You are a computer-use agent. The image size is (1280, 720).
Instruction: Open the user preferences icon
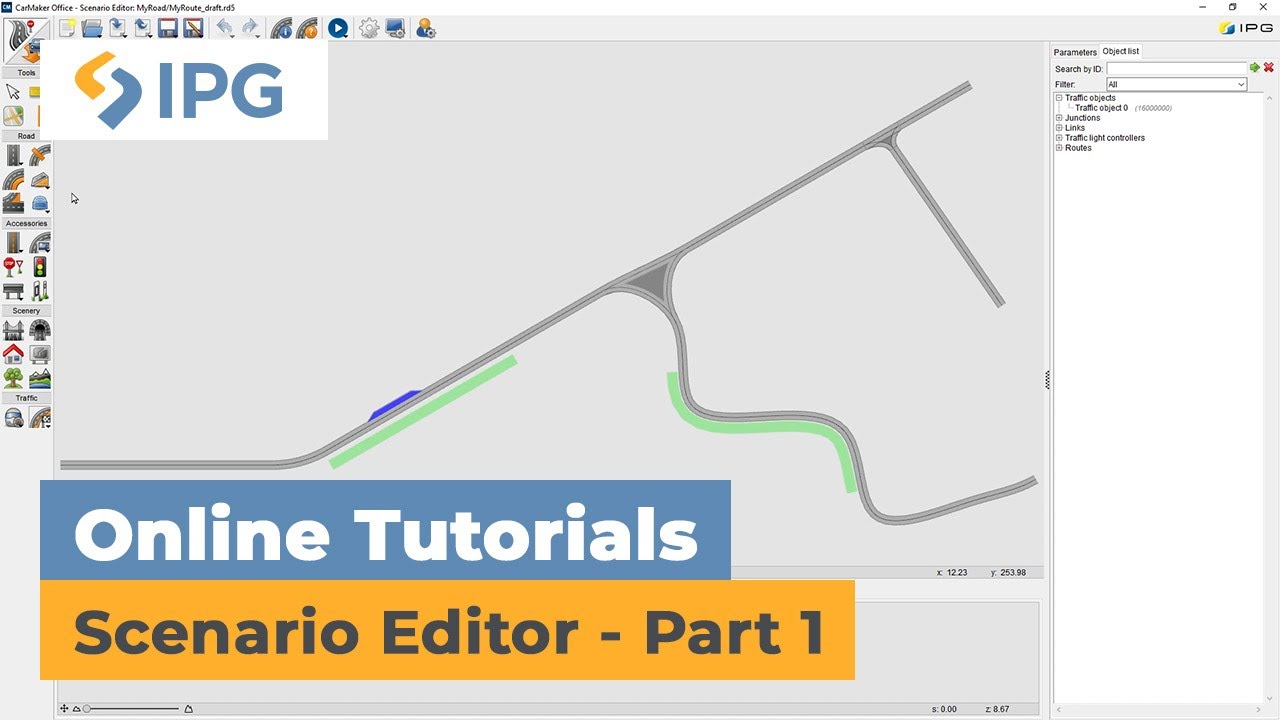(x=426, y=28)
